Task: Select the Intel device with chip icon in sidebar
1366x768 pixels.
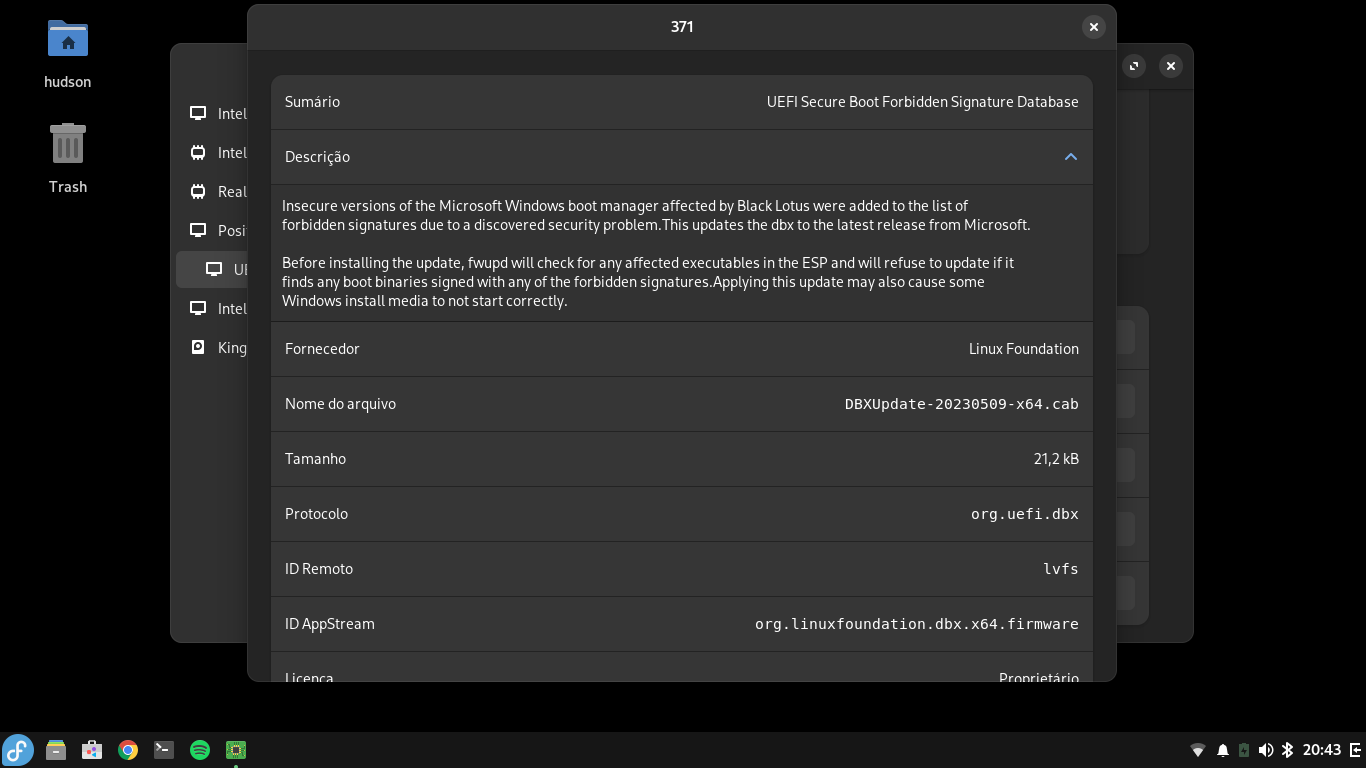Action: point(213,153)
